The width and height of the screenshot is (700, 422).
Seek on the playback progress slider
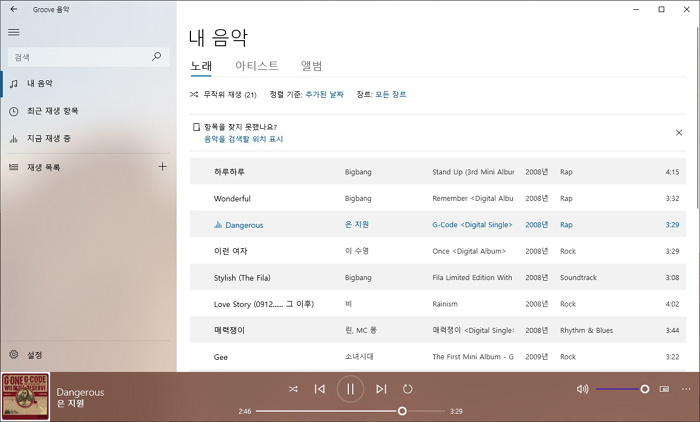[350, 411]
